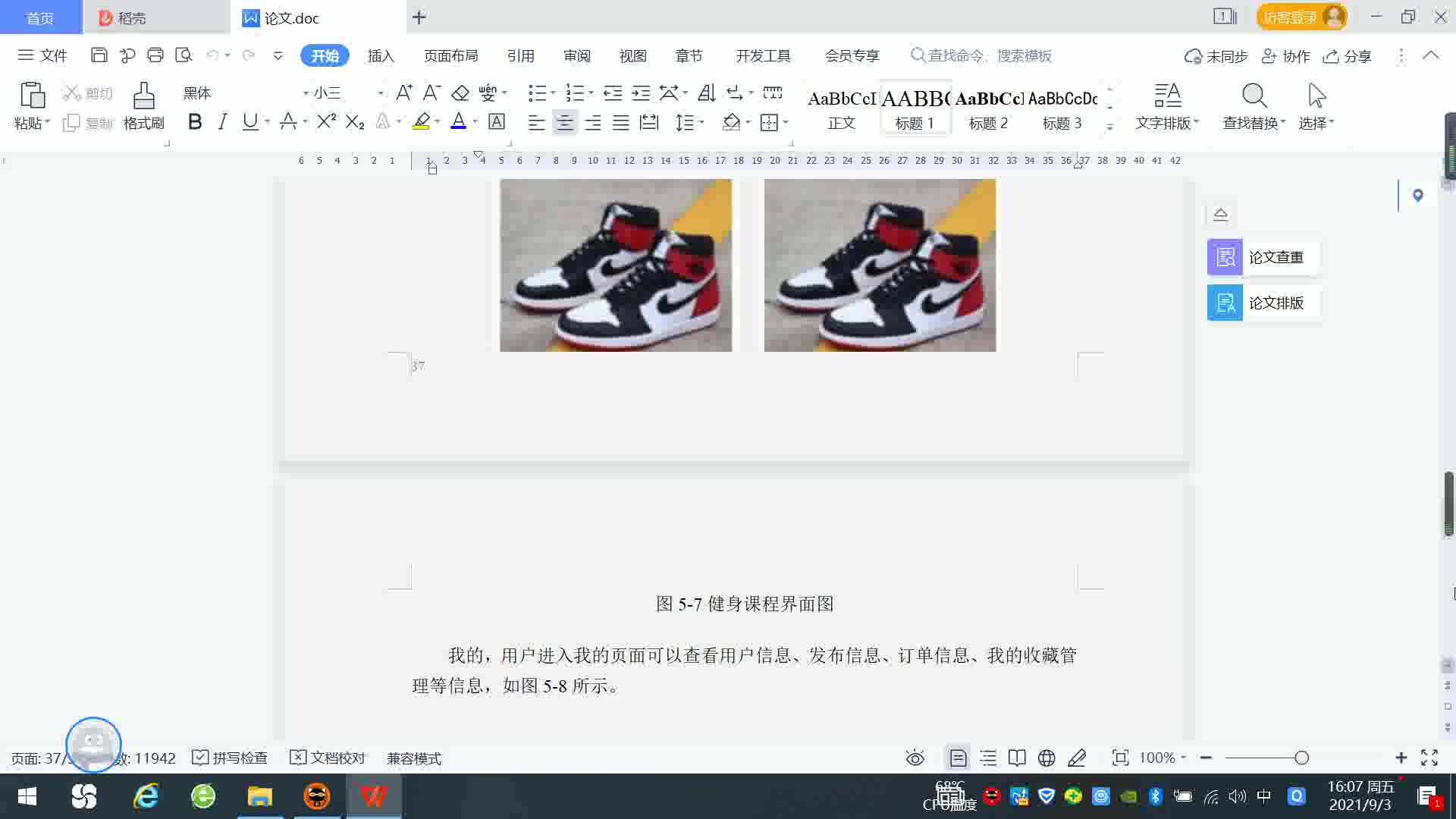Switch to reading layout view icon
The image size is (1456, 819).
pos(1017,758)
